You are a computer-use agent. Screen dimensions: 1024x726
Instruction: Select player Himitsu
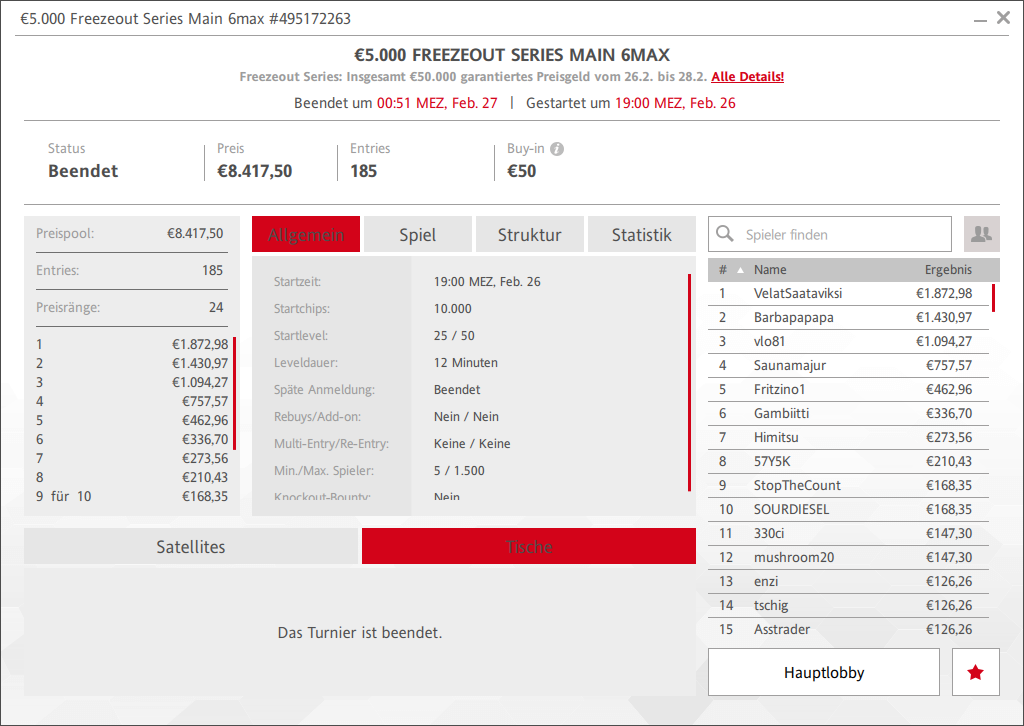pos(848,437)
